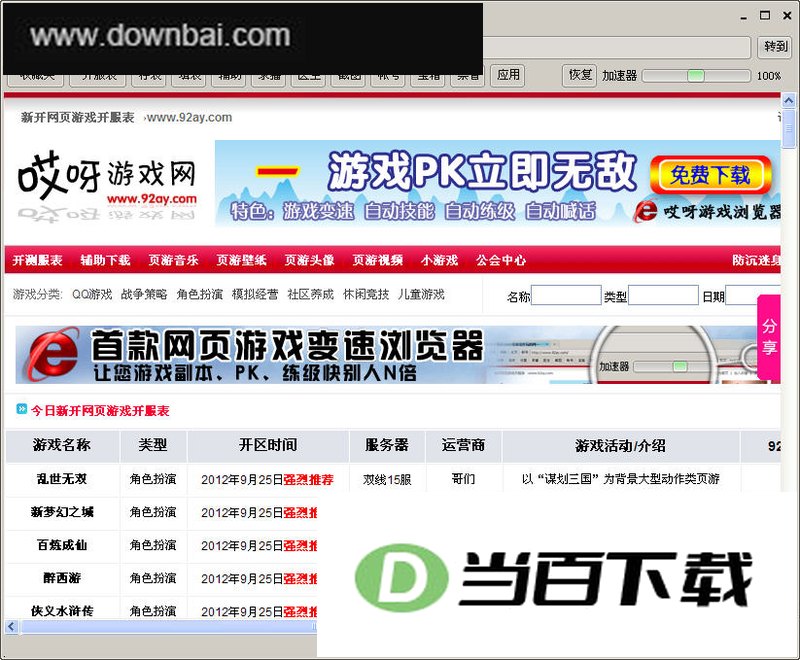The width and height of the screenshot is (800, 660).
Task: Click the 应用 apply button
Action: pyautogui.click(x=508, y=75)
